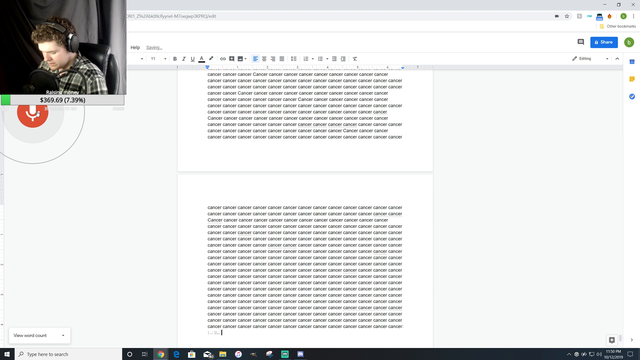Open the Calendar side panel

632,62
